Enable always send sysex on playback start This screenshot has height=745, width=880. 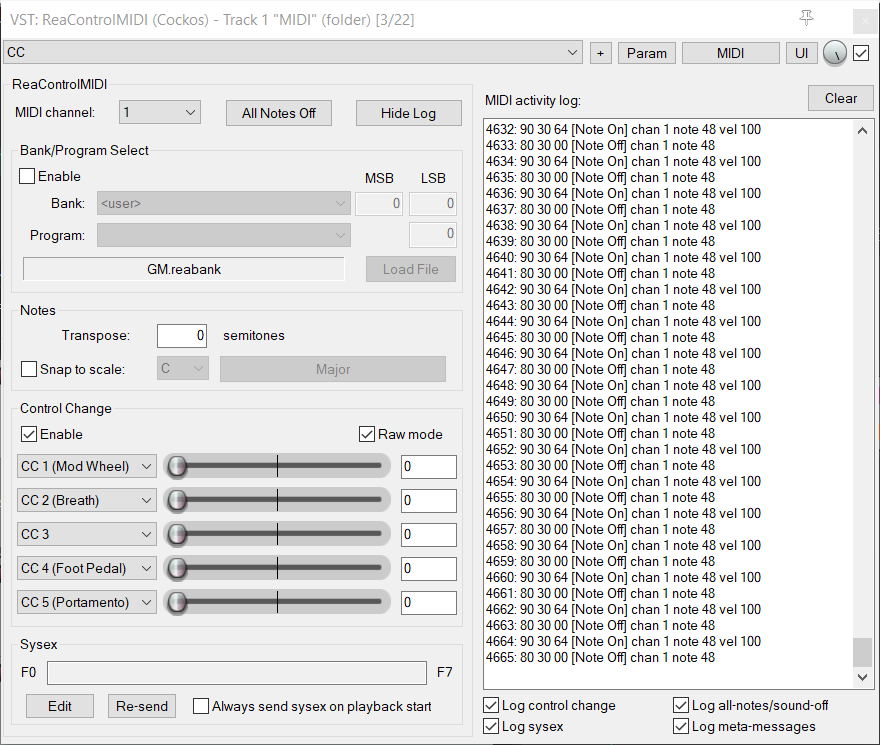(201, 706)
